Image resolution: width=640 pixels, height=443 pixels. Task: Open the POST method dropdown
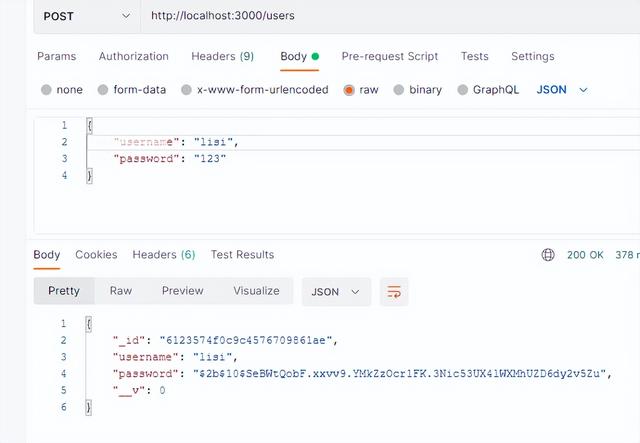[x=87, y=16]
